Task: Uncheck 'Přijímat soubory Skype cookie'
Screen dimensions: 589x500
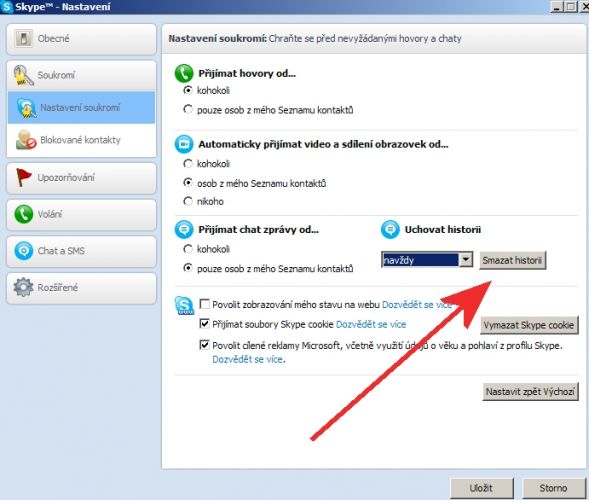Action: (x=204, y=323)
